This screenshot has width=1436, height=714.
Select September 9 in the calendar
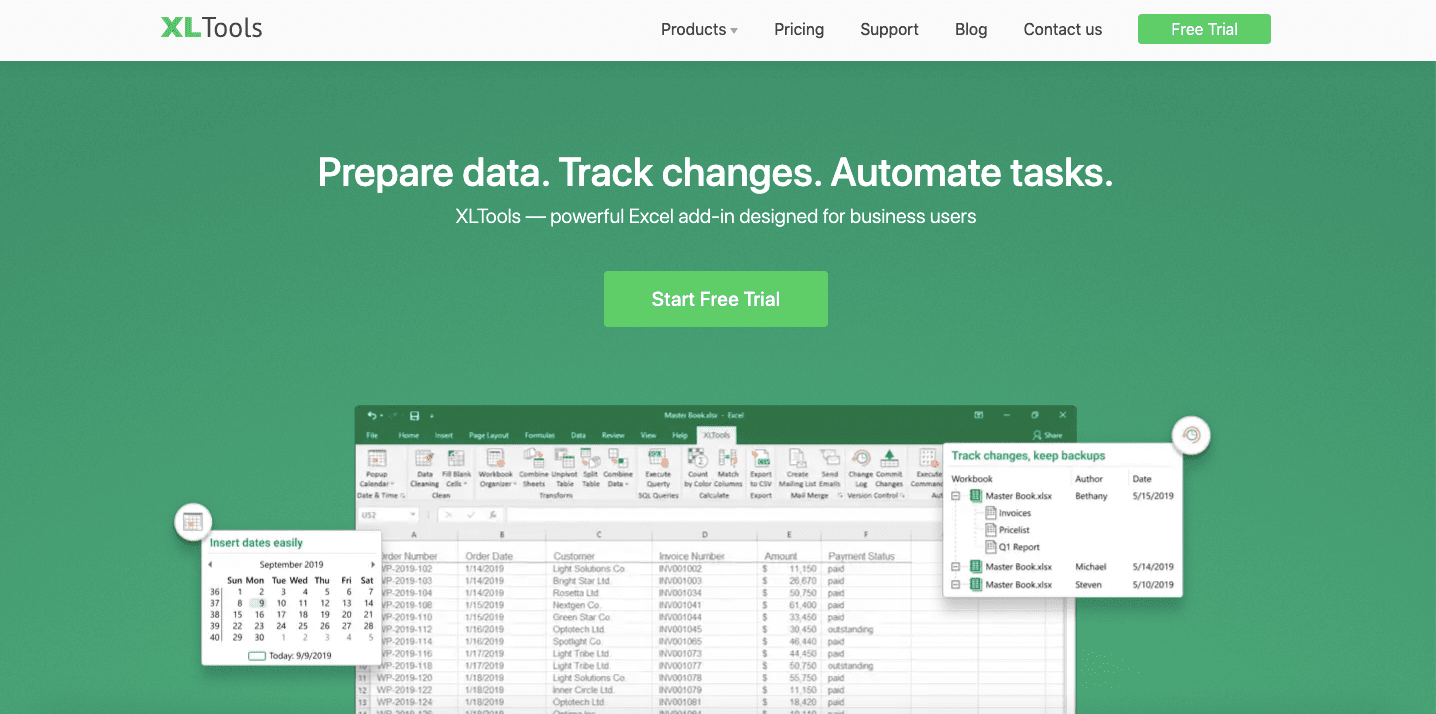[260, 603]
